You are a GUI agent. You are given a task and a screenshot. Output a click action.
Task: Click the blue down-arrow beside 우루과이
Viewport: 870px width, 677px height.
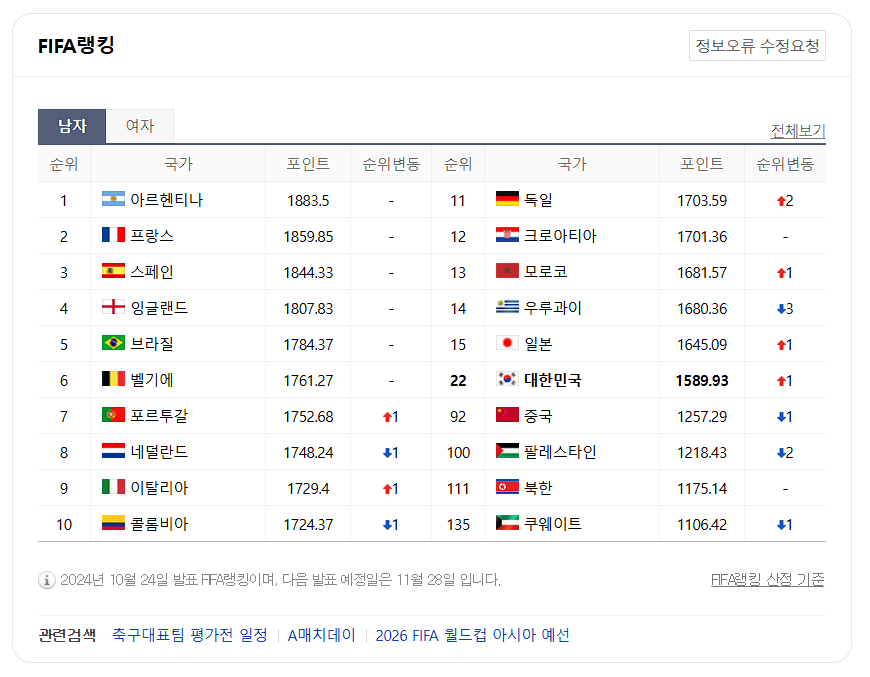click(x=782, y=308)
